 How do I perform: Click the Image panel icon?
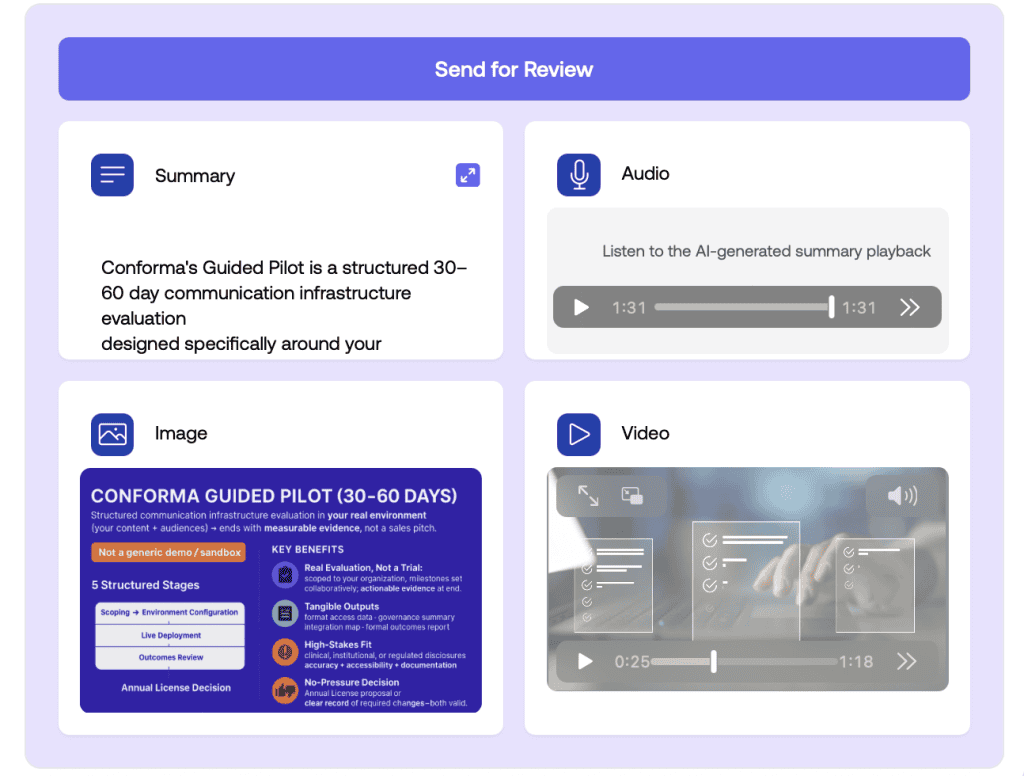[112, 434]
